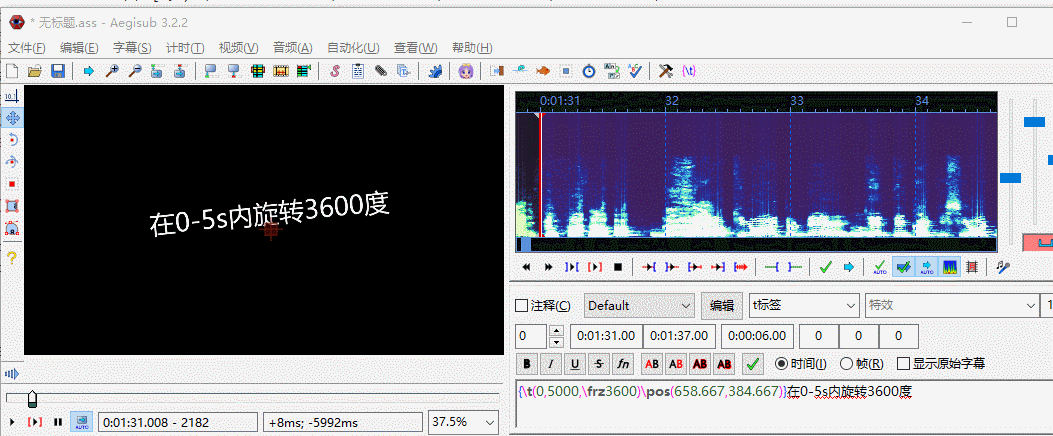
Task: Click the Save subtitles floppy disk icon
Action: [x=58, y=71]
